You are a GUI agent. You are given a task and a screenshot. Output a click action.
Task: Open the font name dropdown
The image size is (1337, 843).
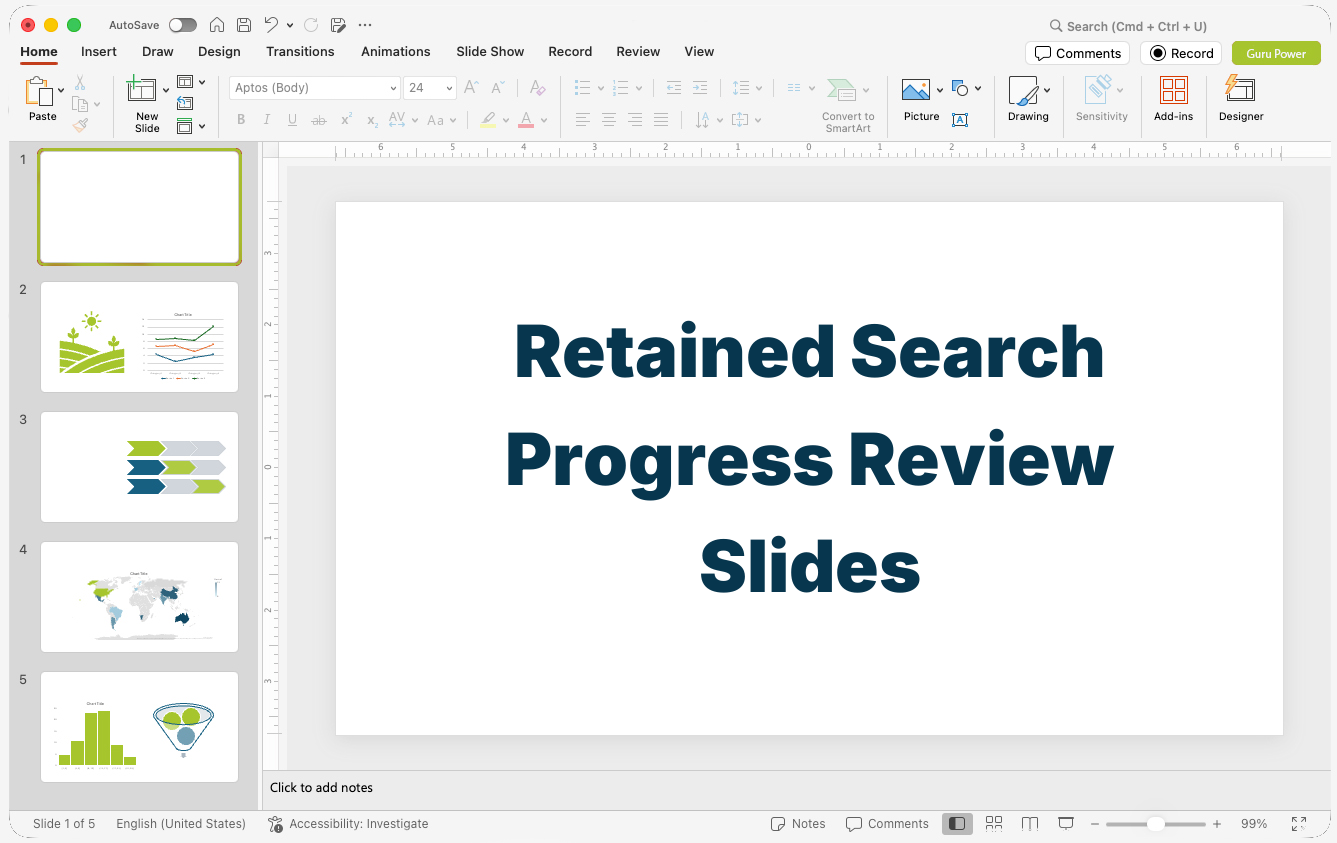pyautogui.click(x=393, y=88)
